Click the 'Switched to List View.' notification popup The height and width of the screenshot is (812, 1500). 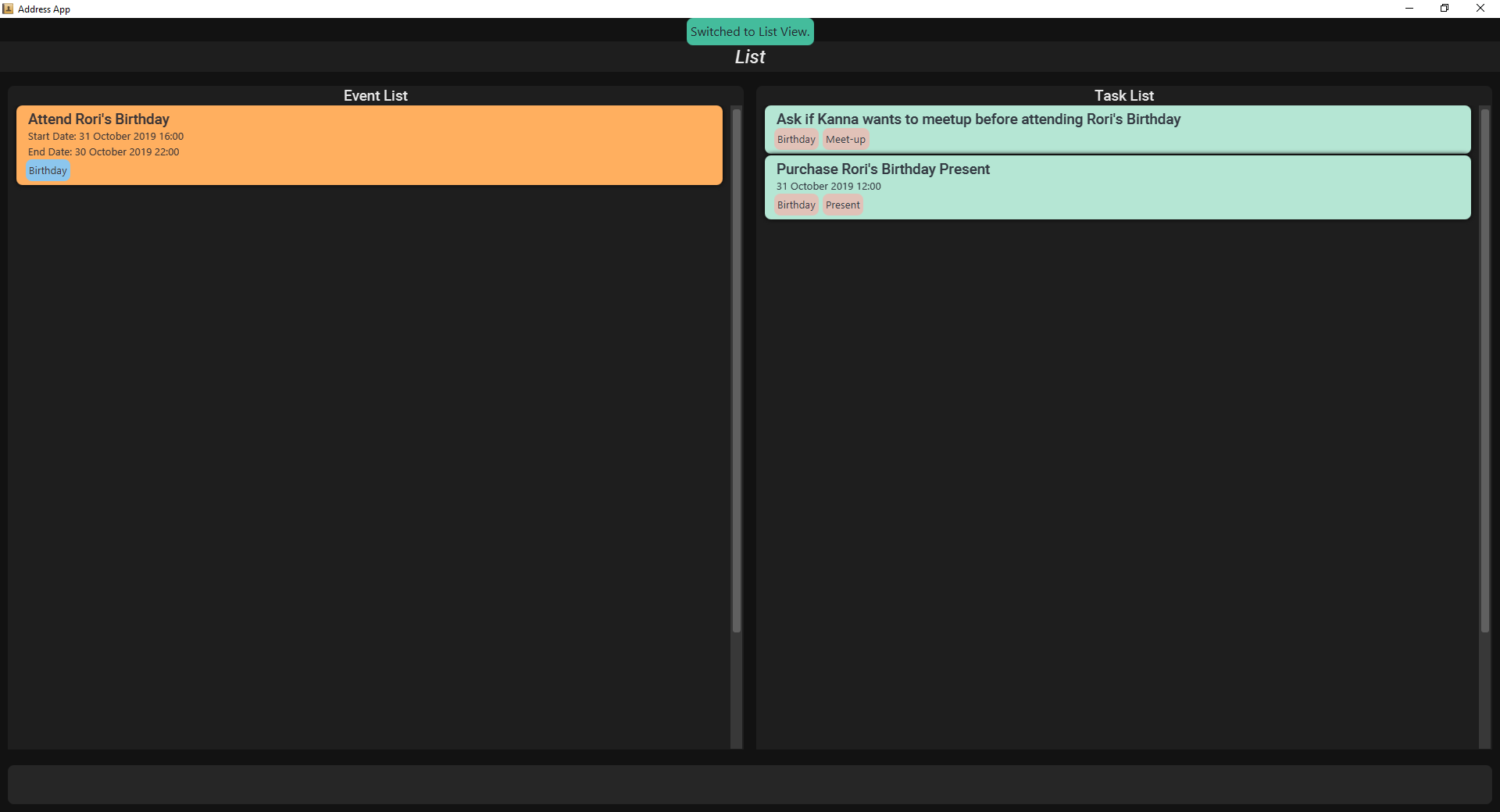pyautogui.click(x=750, y=32)
